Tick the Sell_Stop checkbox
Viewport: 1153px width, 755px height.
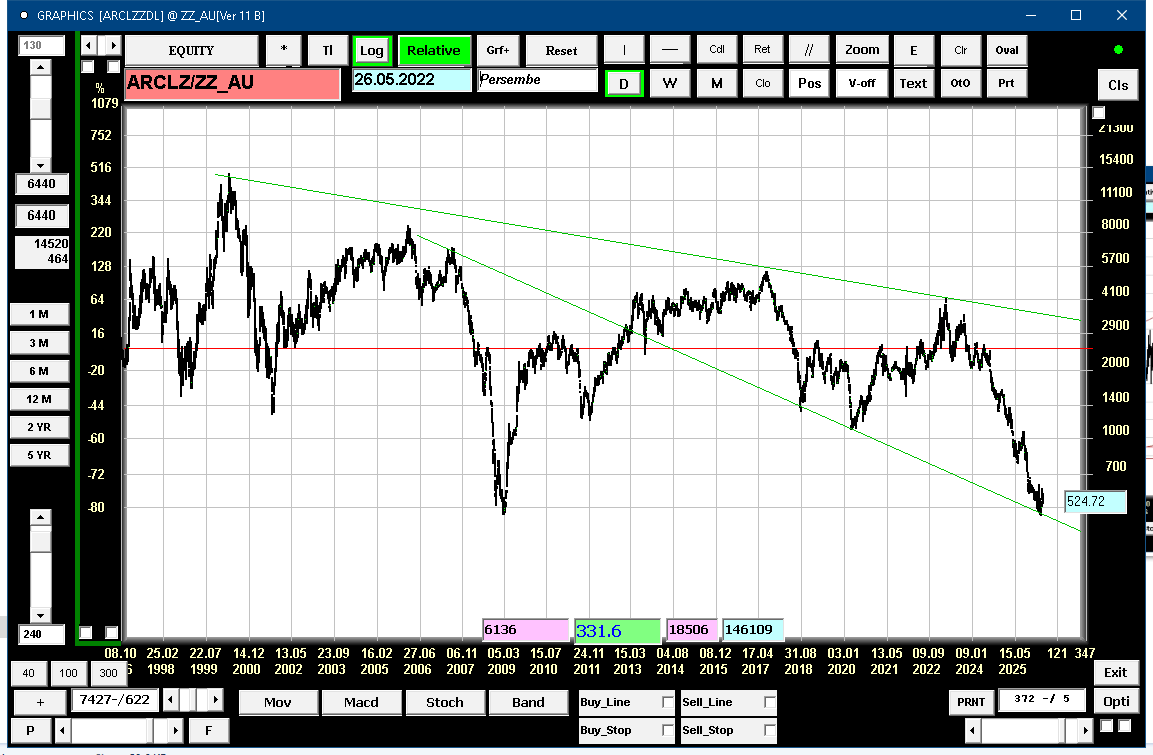pyautogui.click(x=769, y=730)
